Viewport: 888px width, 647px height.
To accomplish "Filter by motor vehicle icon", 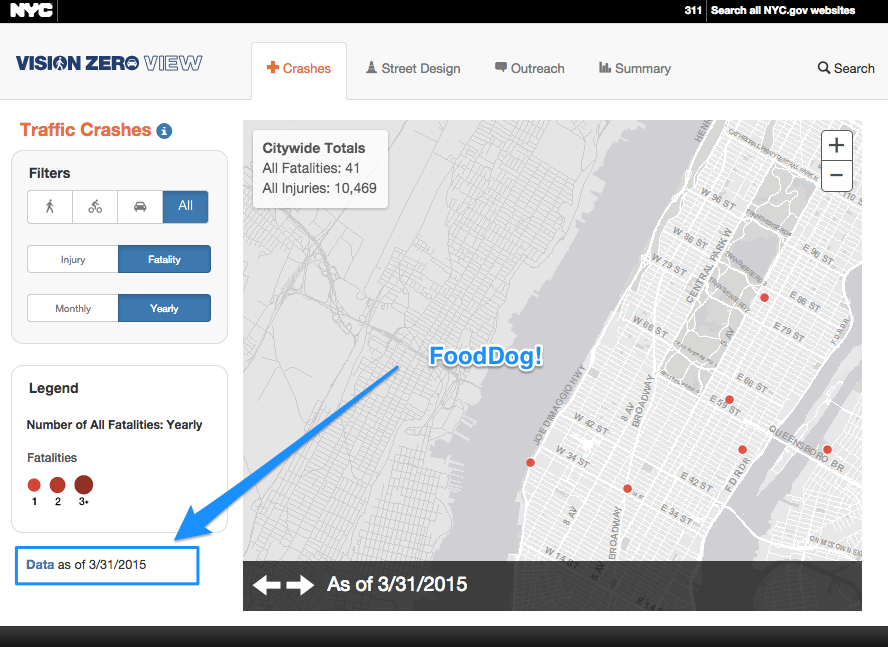I will point(140,207).
